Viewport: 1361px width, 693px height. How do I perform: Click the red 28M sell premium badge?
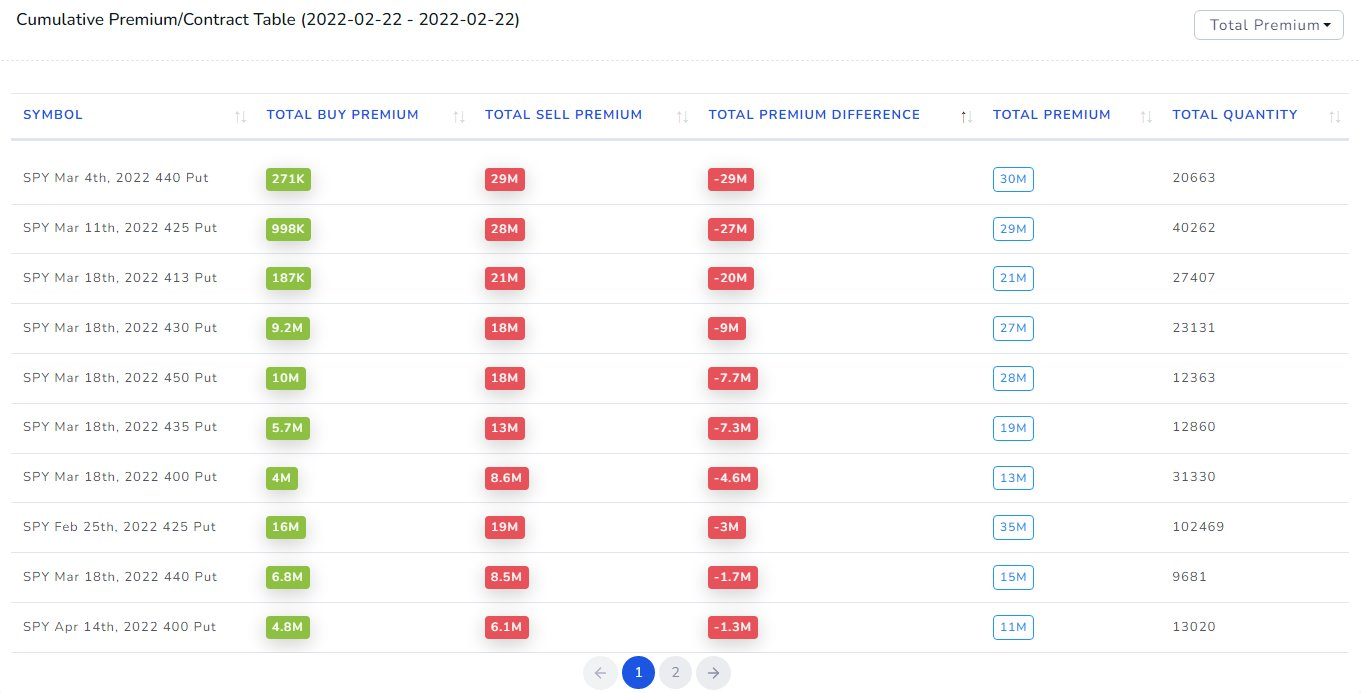505,229
